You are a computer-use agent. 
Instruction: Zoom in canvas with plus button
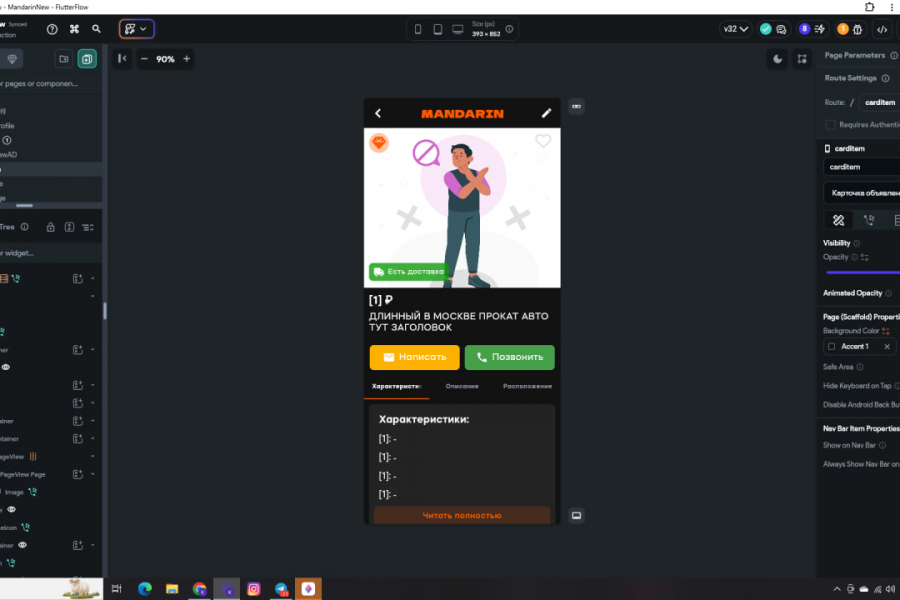coord(187,59)
